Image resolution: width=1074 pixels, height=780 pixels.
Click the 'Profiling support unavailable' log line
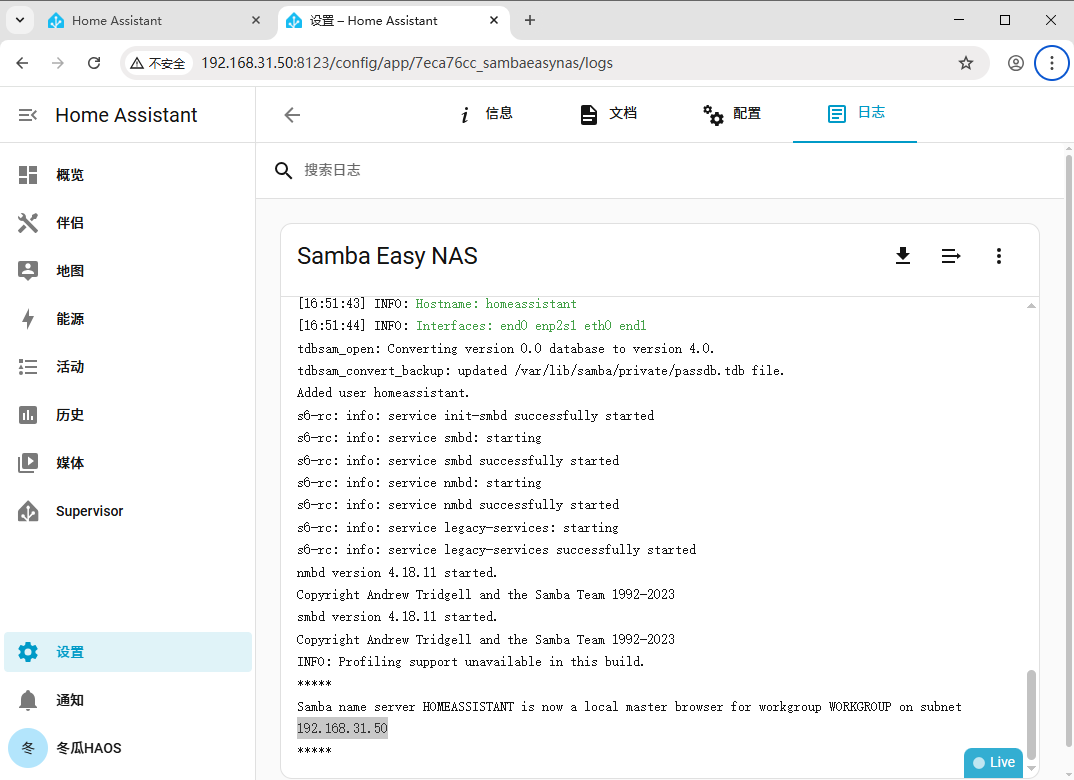(471, 662)
